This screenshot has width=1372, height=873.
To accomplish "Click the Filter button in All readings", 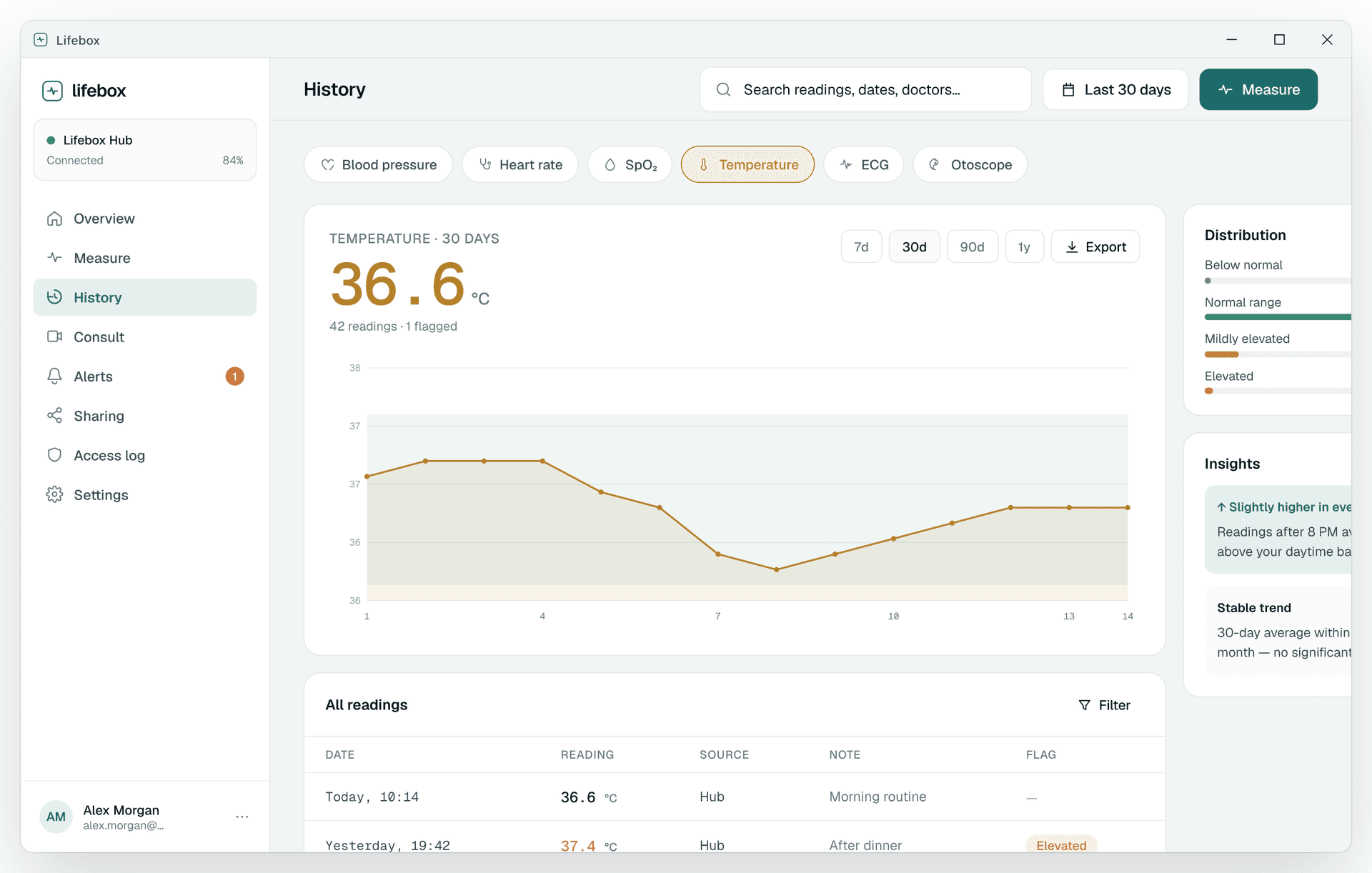I will [1104, 705].
